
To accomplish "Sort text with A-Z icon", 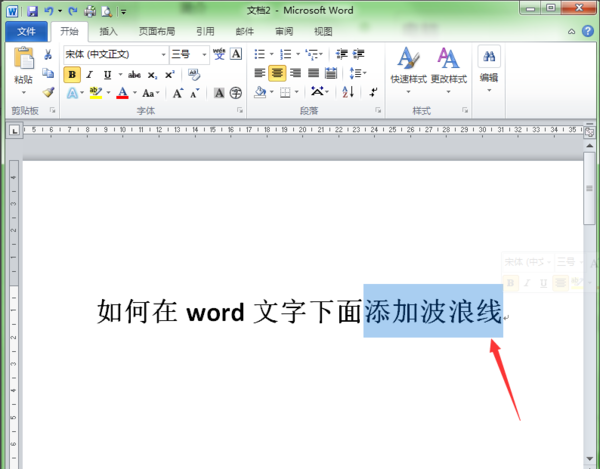I will pyautogui.click(x=348, y=92).
